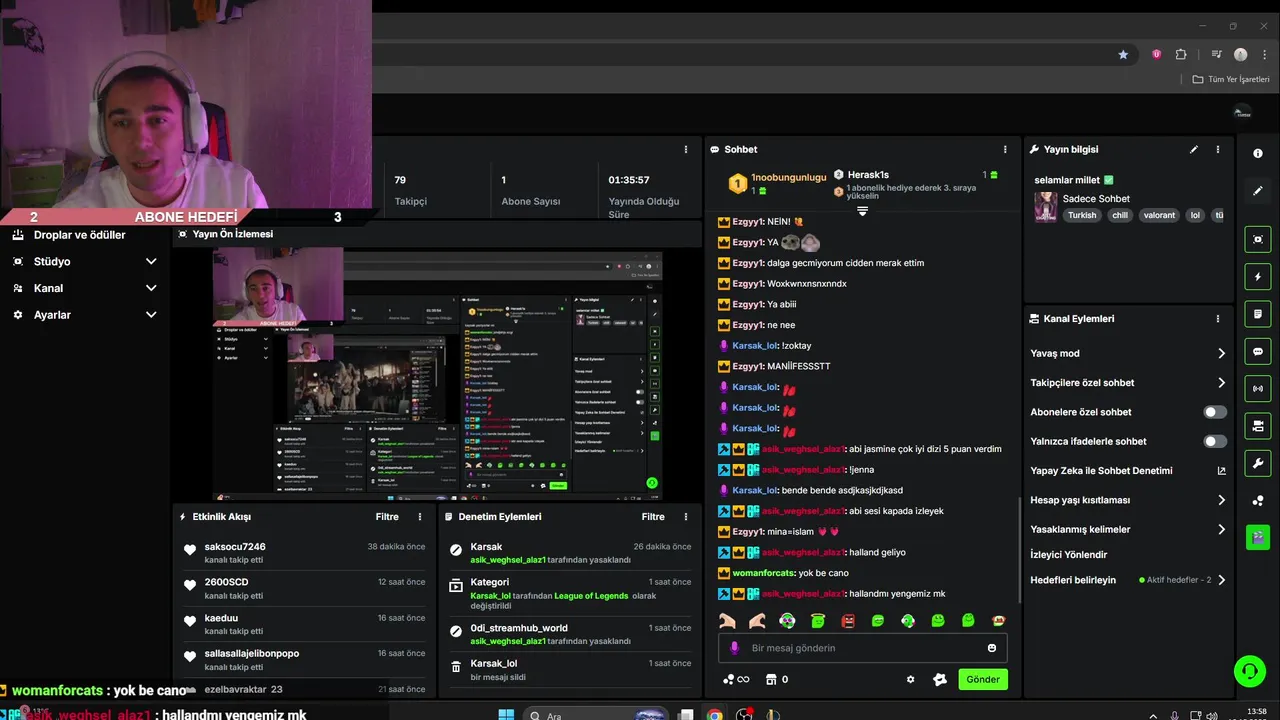Open Yavaş mod options arrow
This screenshot has height=720, width=1280.
(1221, 353)
